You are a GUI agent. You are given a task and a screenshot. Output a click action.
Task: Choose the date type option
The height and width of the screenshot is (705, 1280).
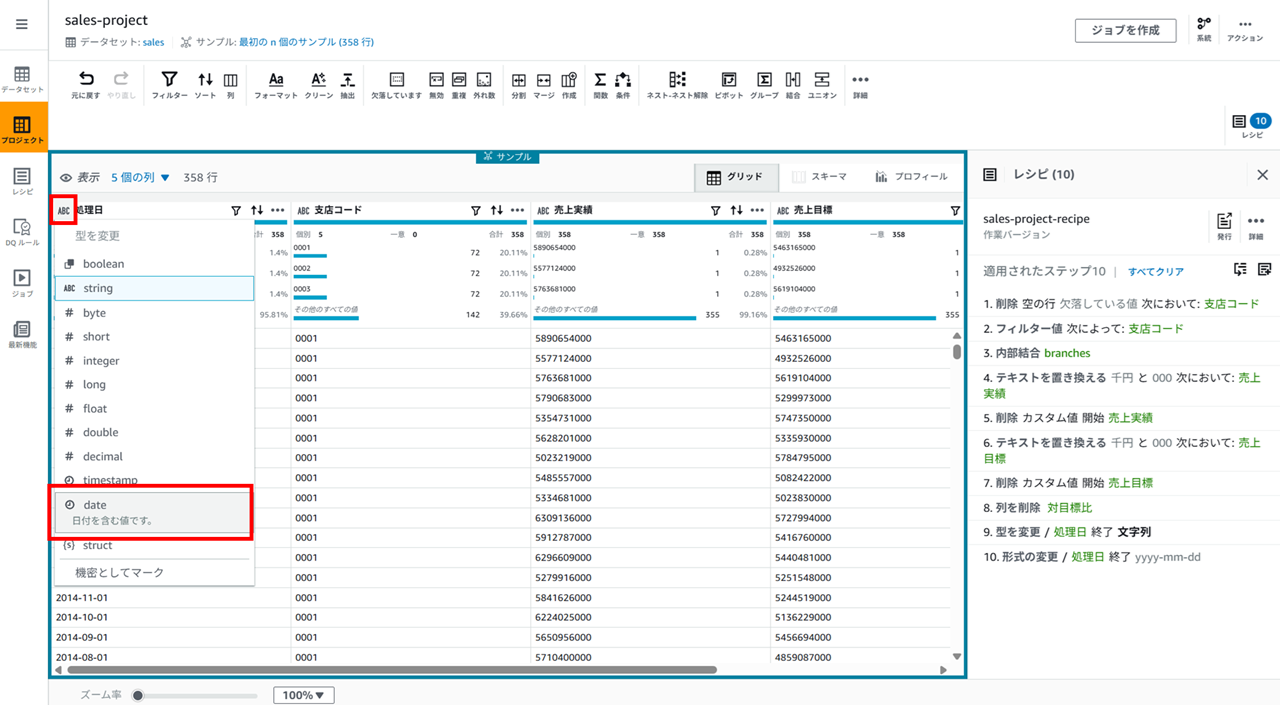151,512
